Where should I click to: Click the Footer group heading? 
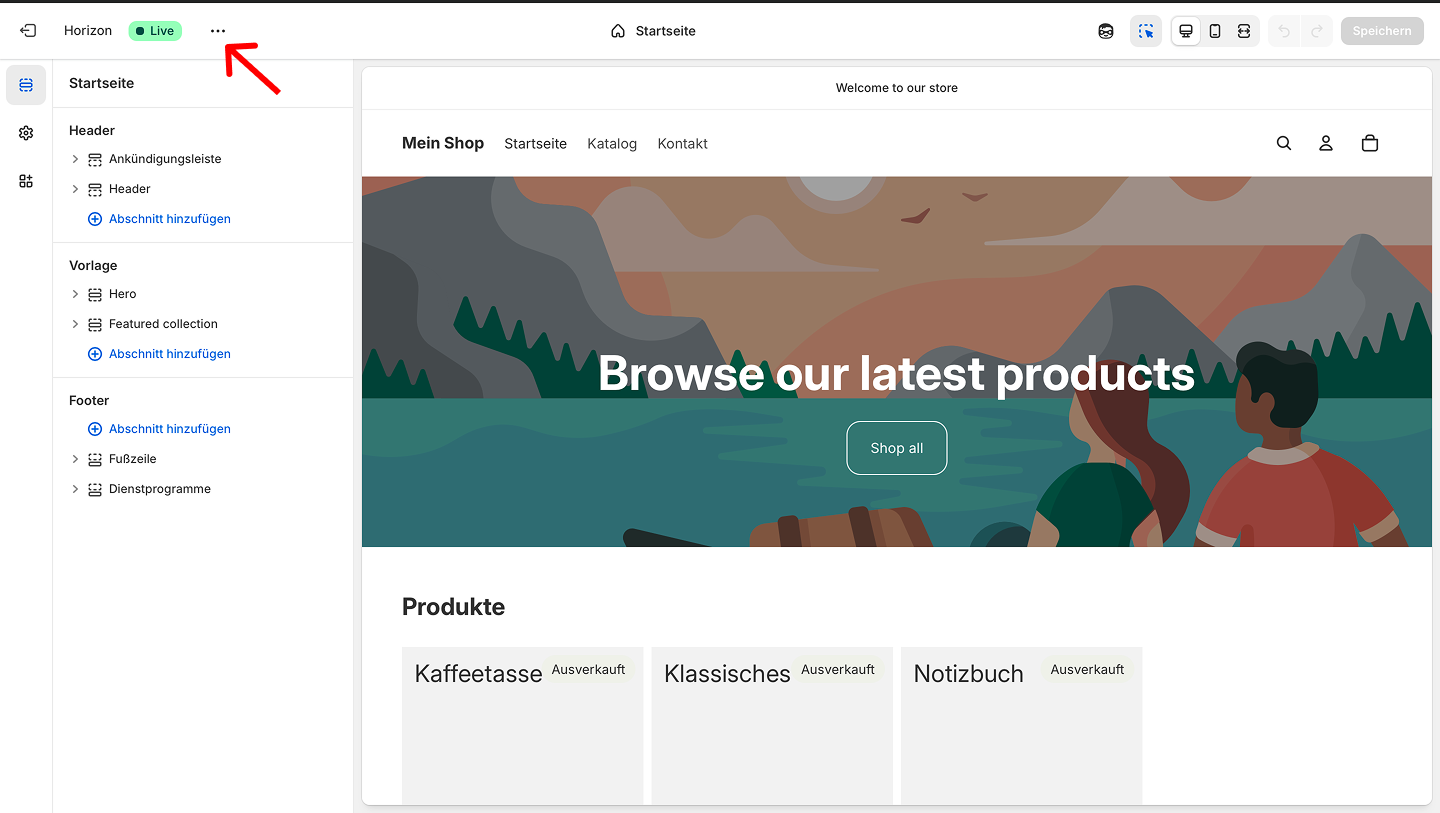pyautogui.click(x=89, y=400)
